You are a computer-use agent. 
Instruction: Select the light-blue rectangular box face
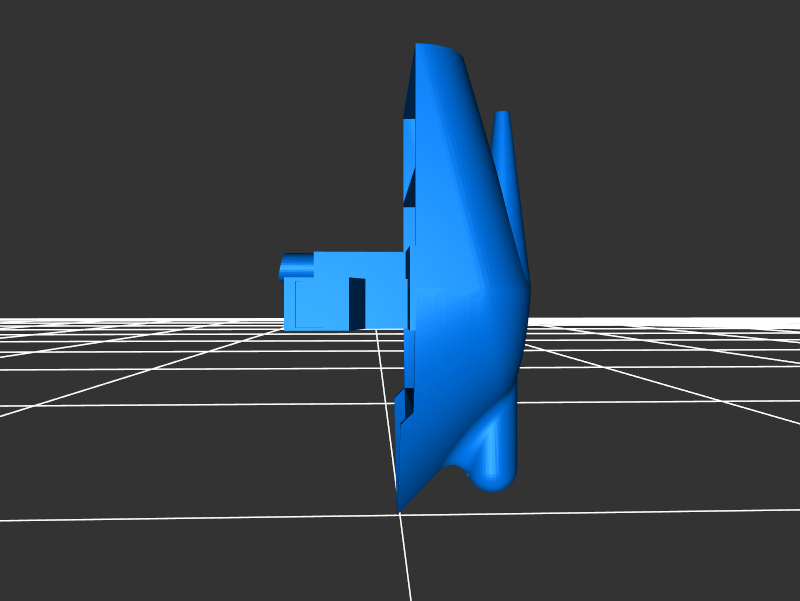[x=320, y=303]
